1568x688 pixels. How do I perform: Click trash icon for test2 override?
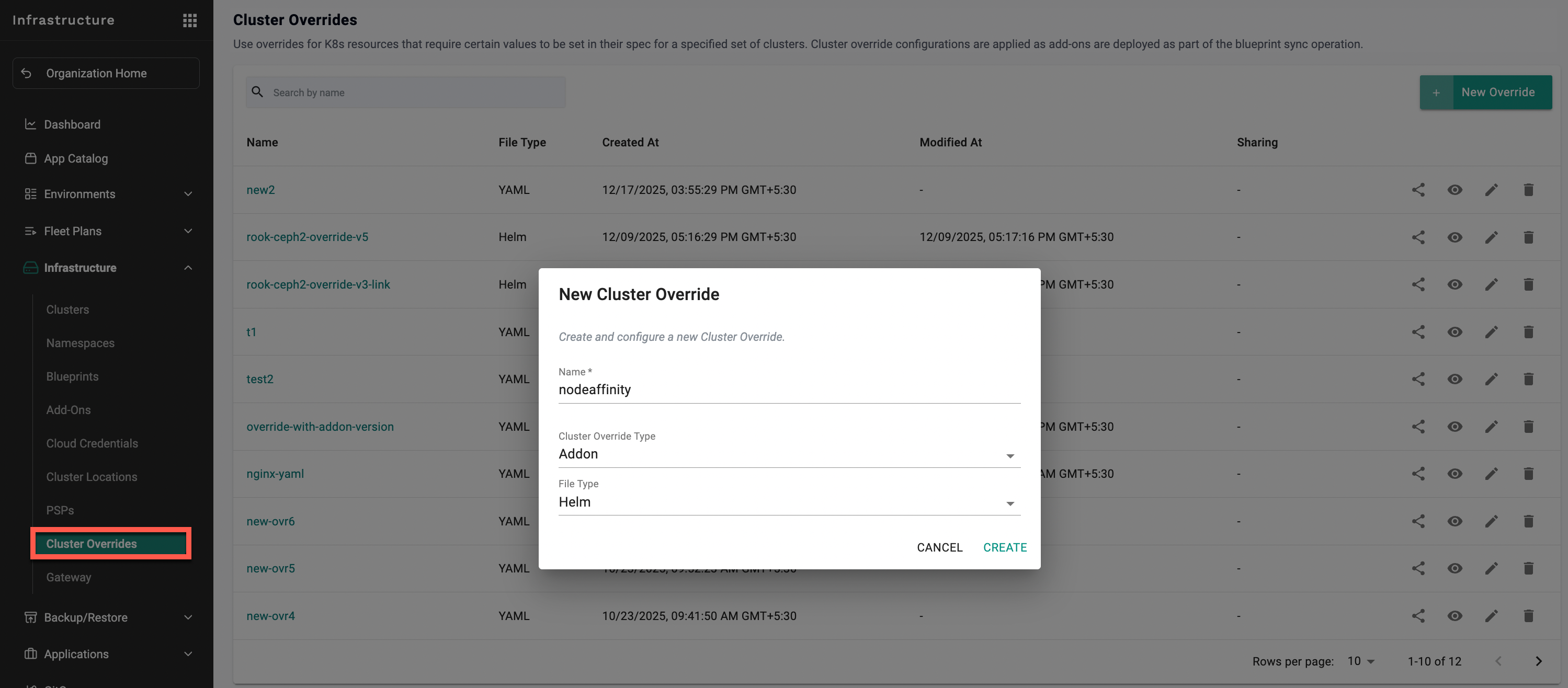(1528, 379)
